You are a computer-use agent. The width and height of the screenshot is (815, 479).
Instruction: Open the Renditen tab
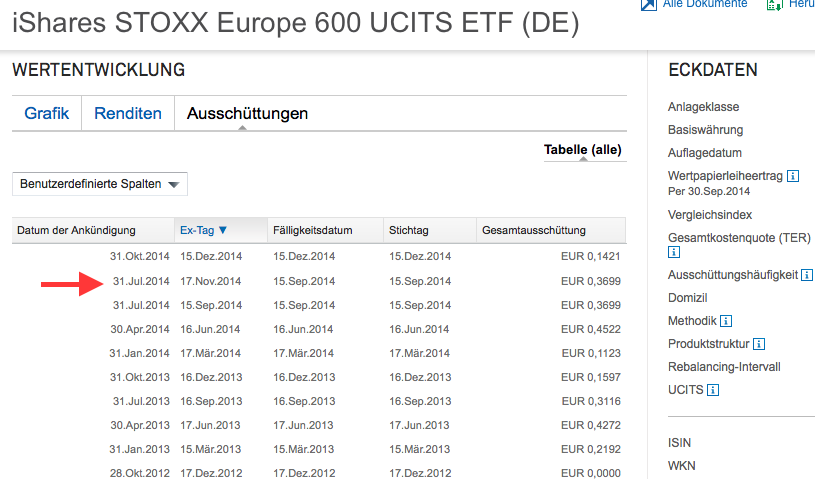coord(128,114)
